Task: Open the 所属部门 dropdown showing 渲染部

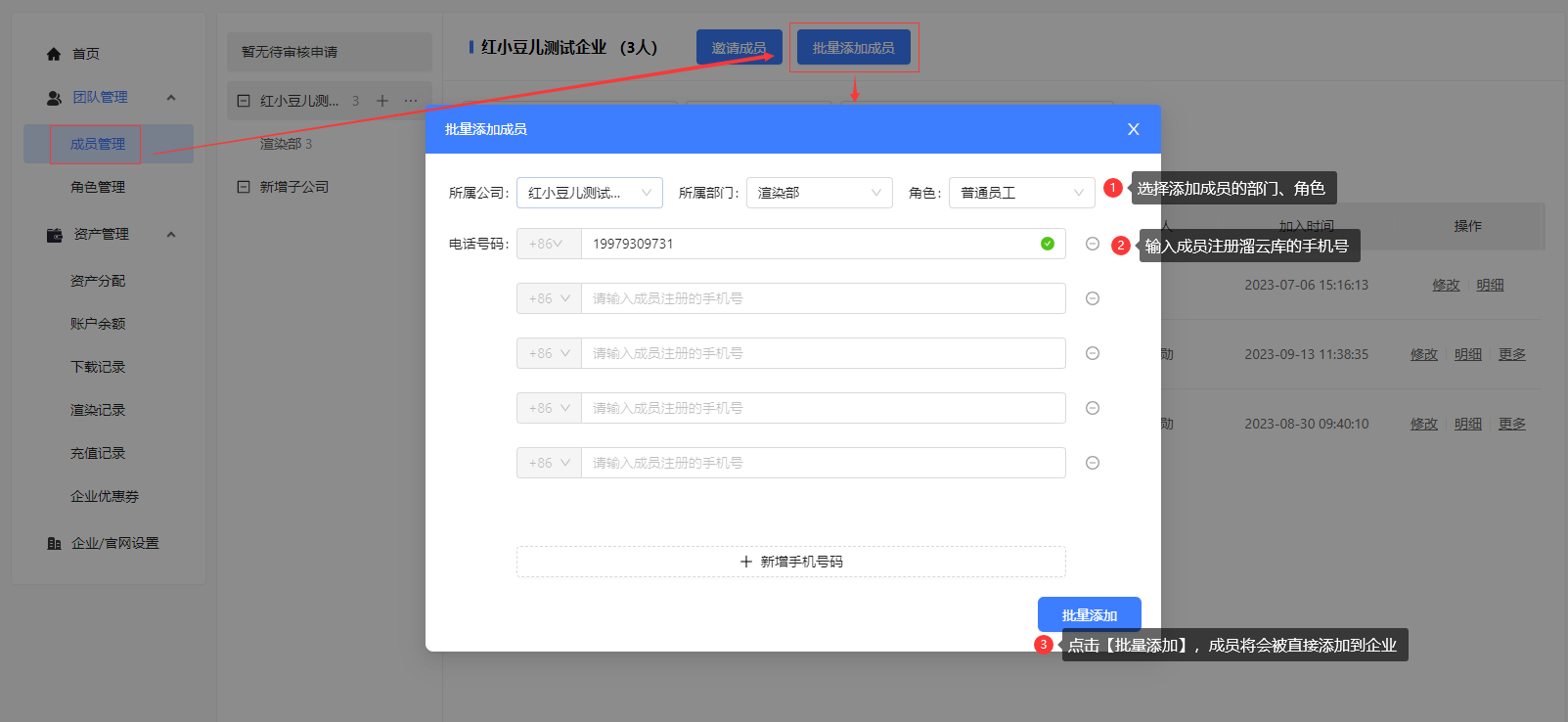Action: [820, 193]
